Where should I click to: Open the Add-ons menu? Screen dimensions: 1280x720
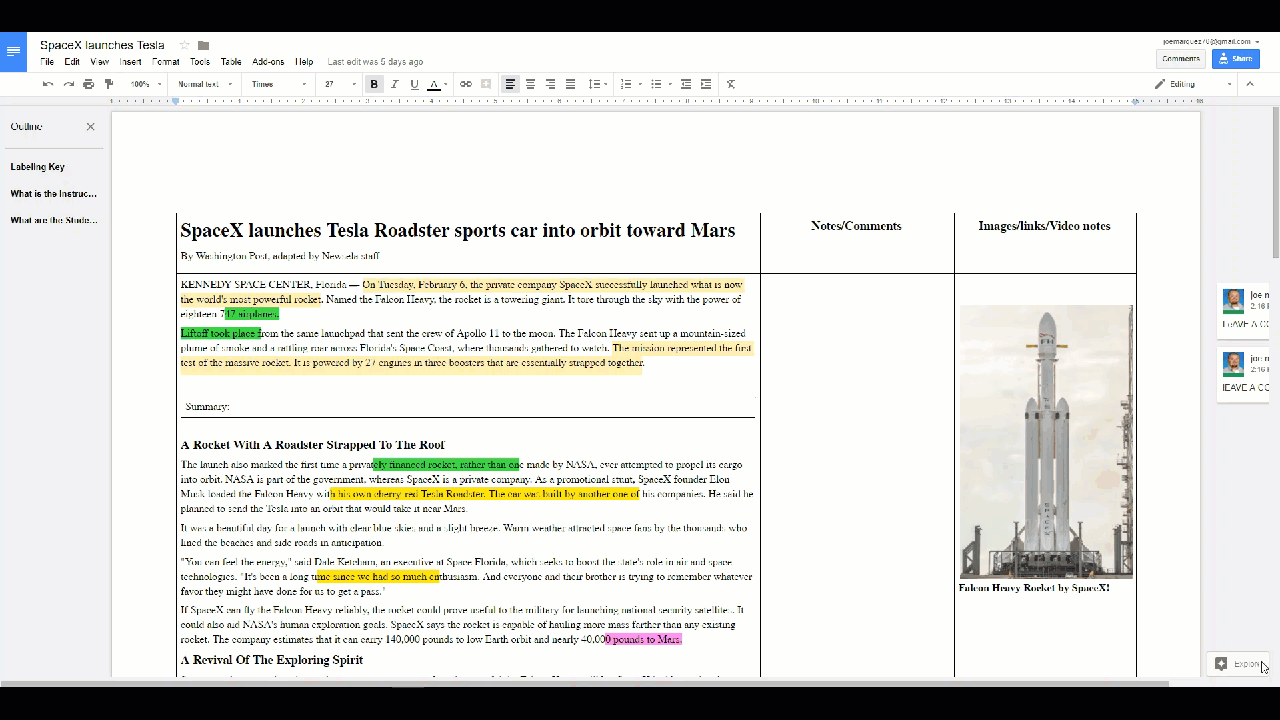coord(268,62)
